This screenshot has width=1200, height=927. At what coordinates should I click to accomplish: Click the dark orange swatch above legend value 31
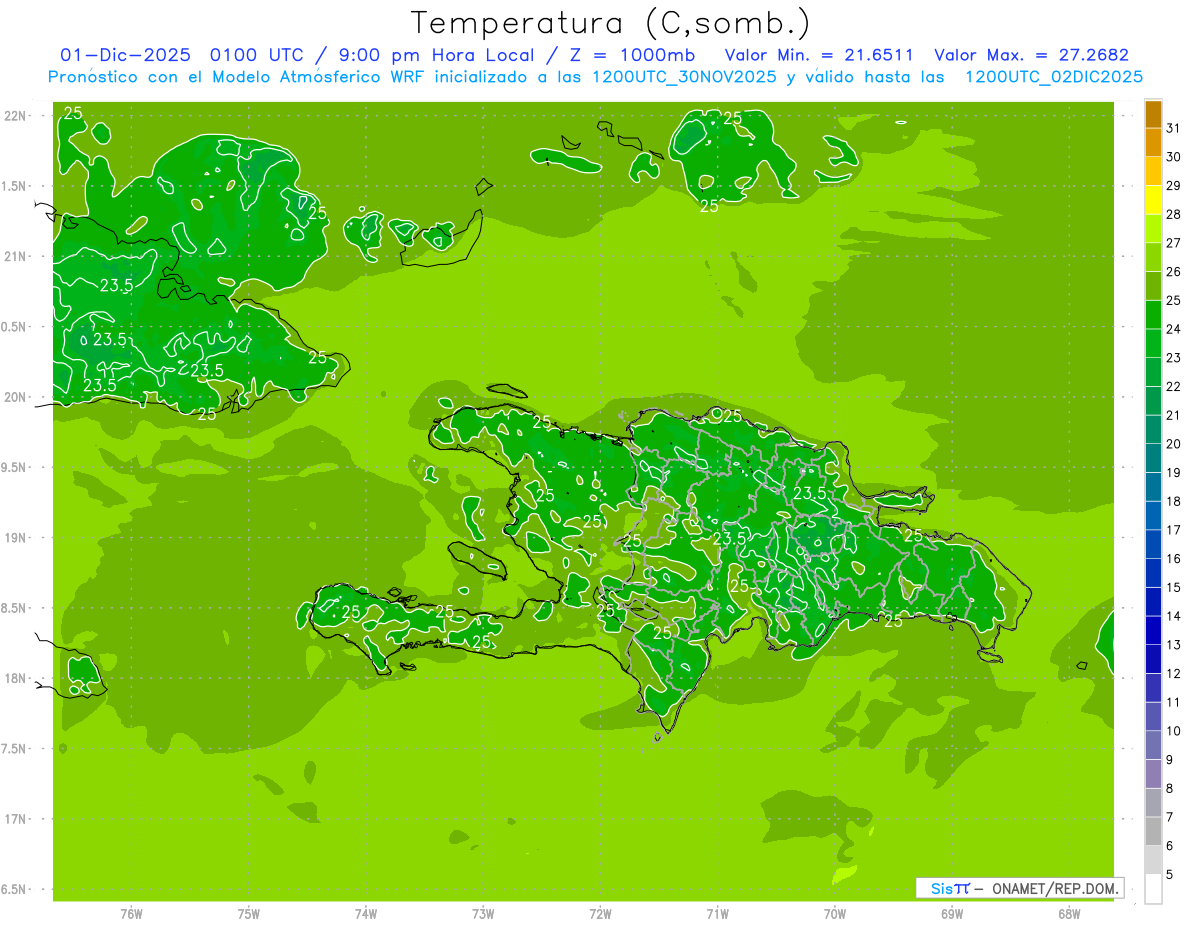(x=1153, y=114)
